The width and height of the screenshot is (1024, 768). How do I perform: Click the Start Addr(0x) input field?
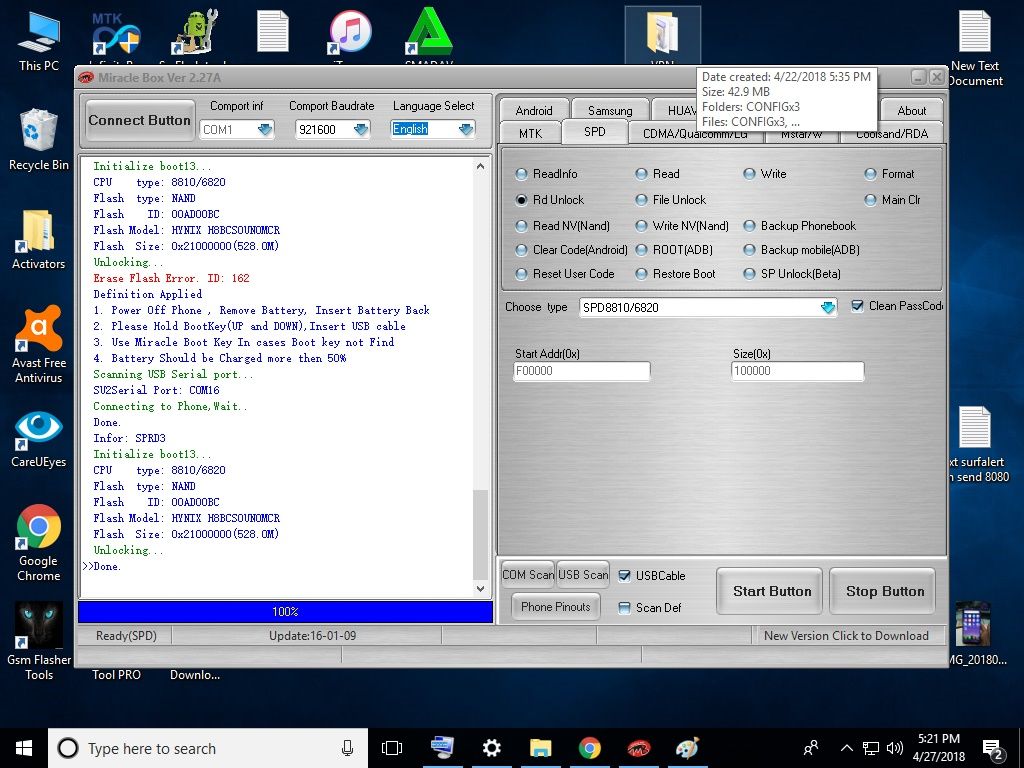click(x=582, y=371)
